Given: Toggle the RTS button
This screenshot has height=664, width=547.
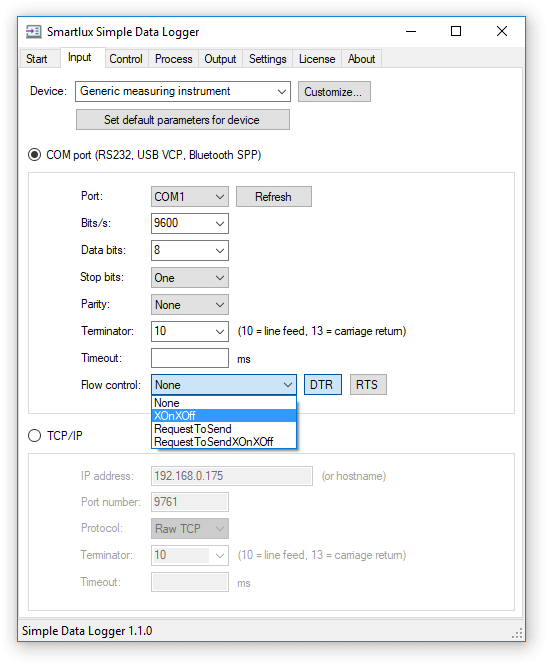Looking at the screenshot, I should [368, 385].
